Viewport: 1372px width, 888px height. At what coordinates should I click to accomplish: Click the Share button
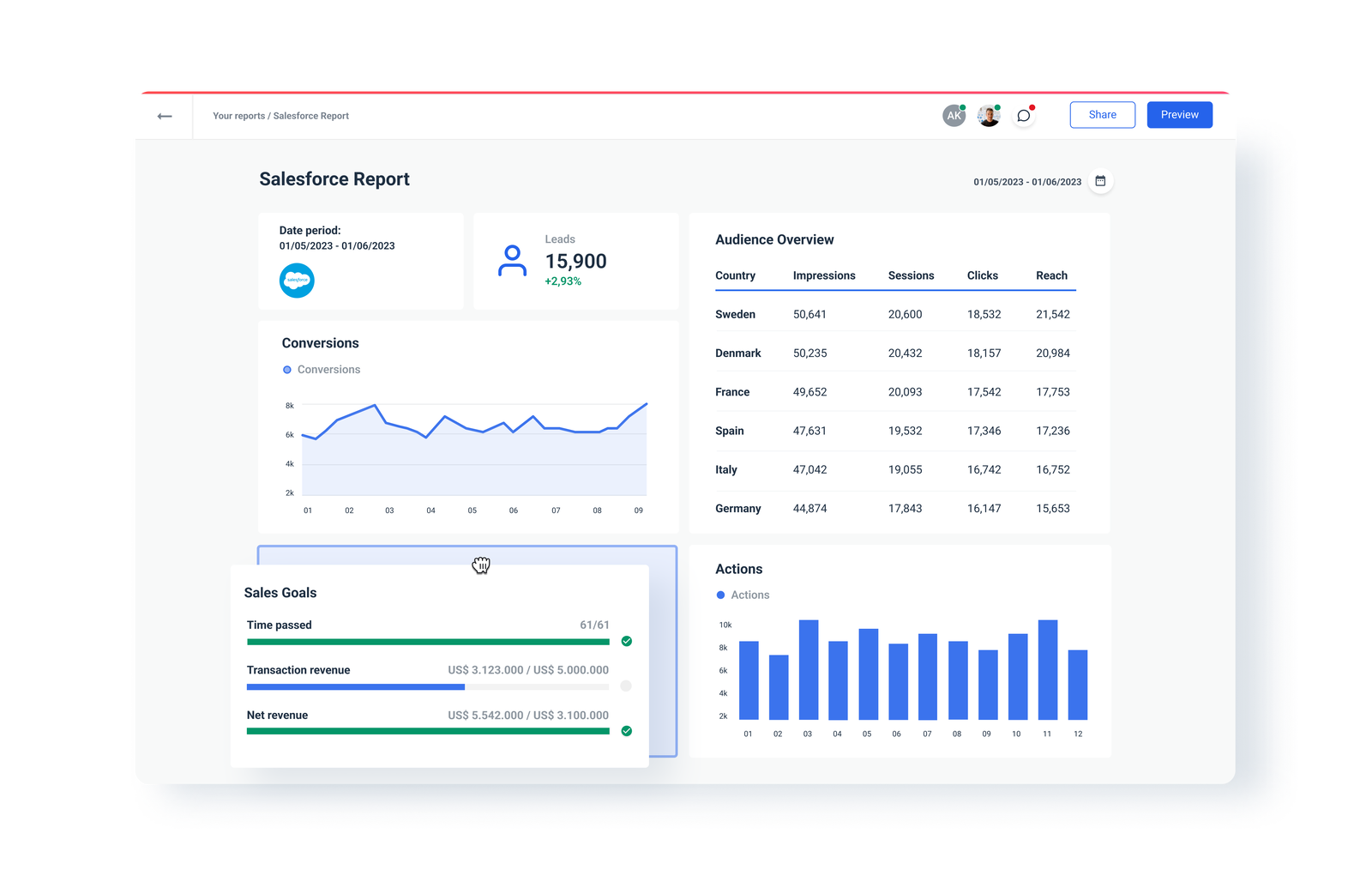[x=1102, y=114]
